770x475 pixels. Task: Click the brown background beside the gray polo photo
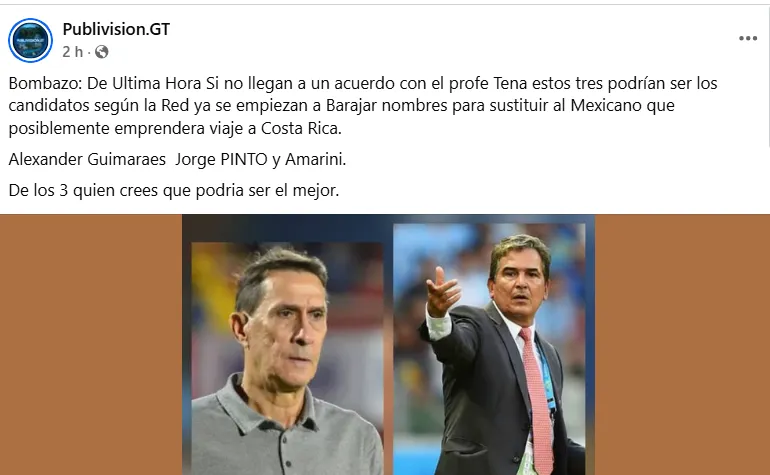click(91, 344)
